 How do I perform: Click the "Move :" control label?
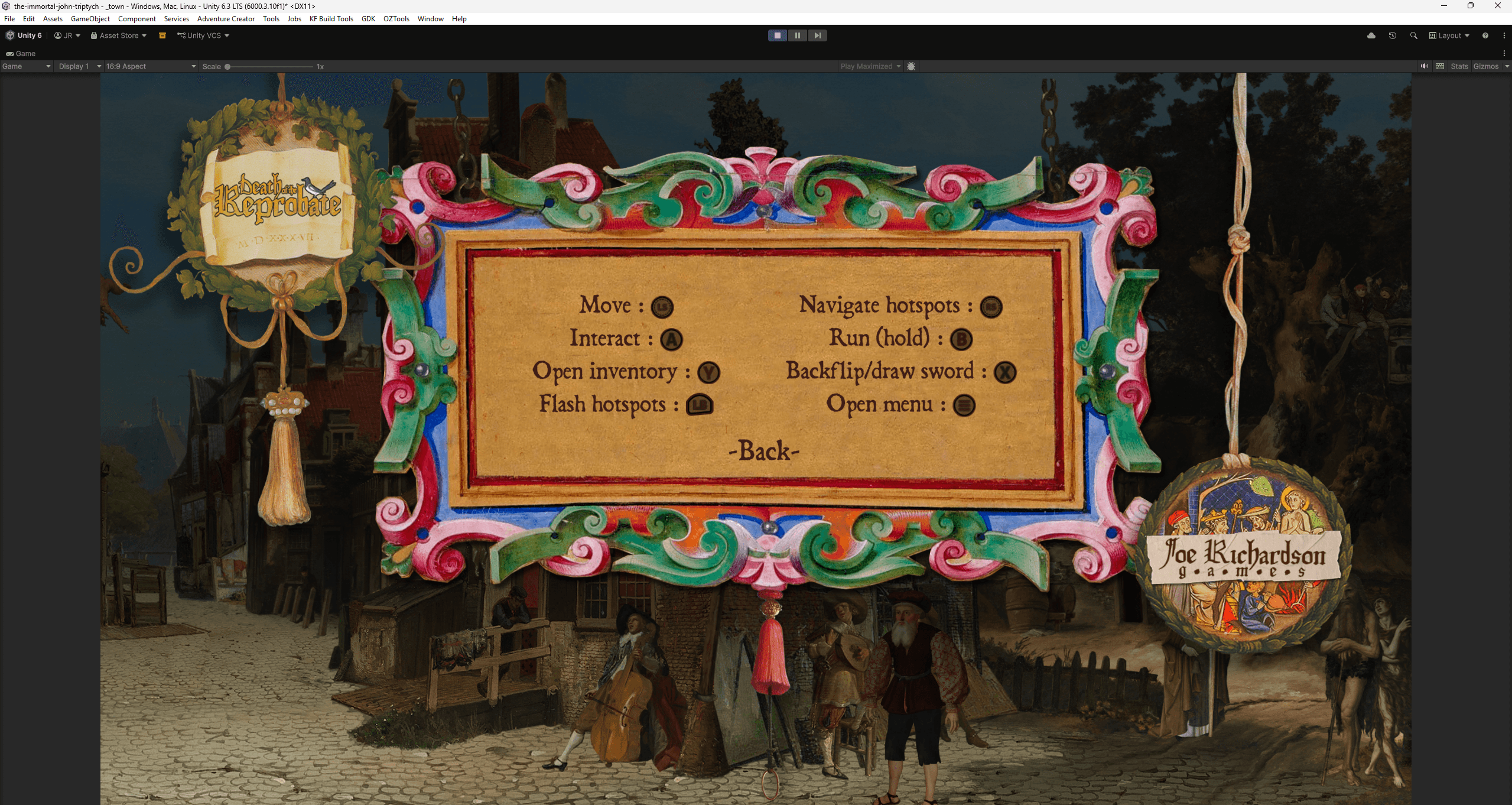(x=611, y=306)
